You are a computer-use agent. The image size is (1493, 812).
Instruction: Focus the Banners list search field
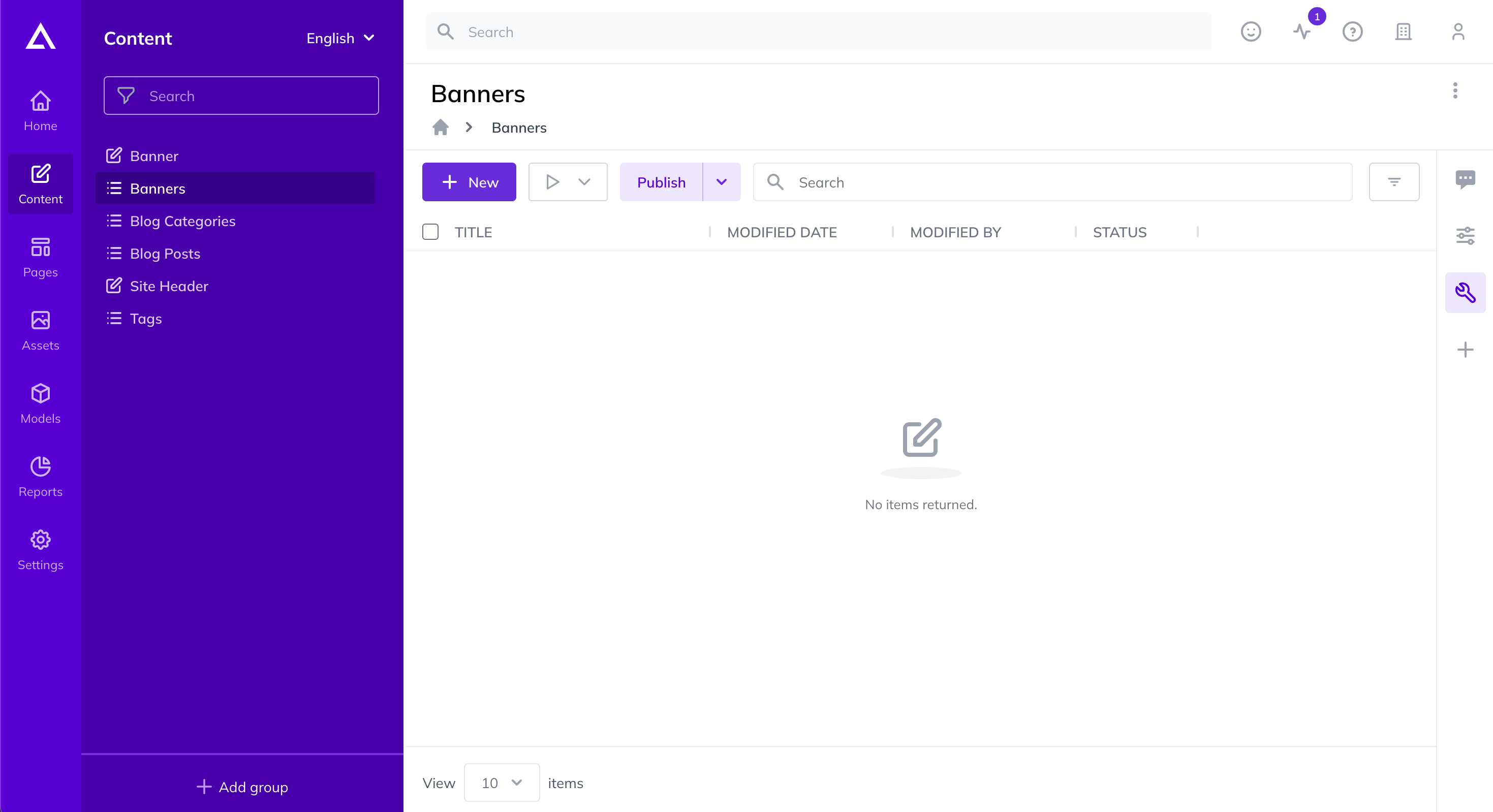point(1052,182)
